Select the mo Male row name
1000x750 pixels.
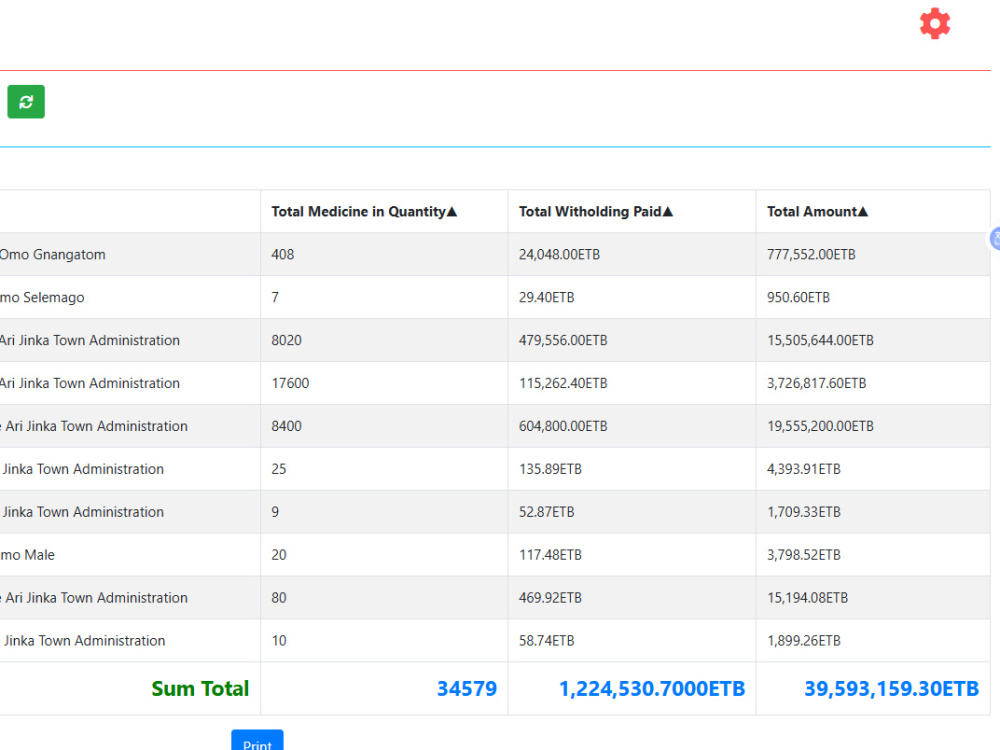tap(27, 555)
